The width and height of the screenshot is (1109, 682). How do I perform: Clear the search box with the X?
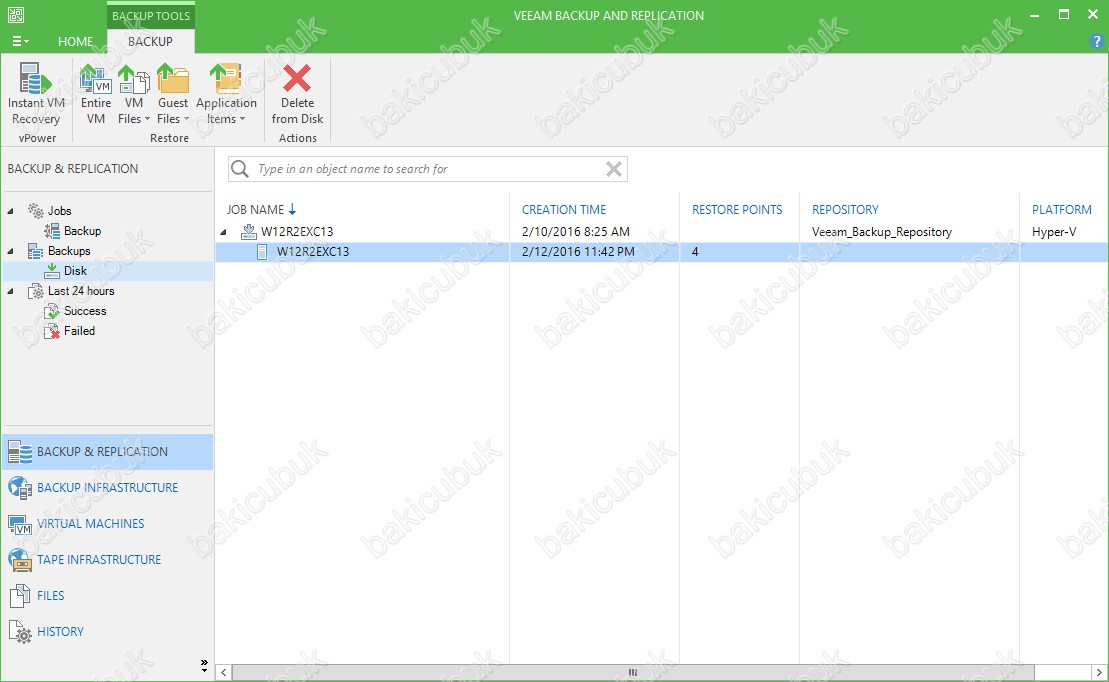(614, 169)
